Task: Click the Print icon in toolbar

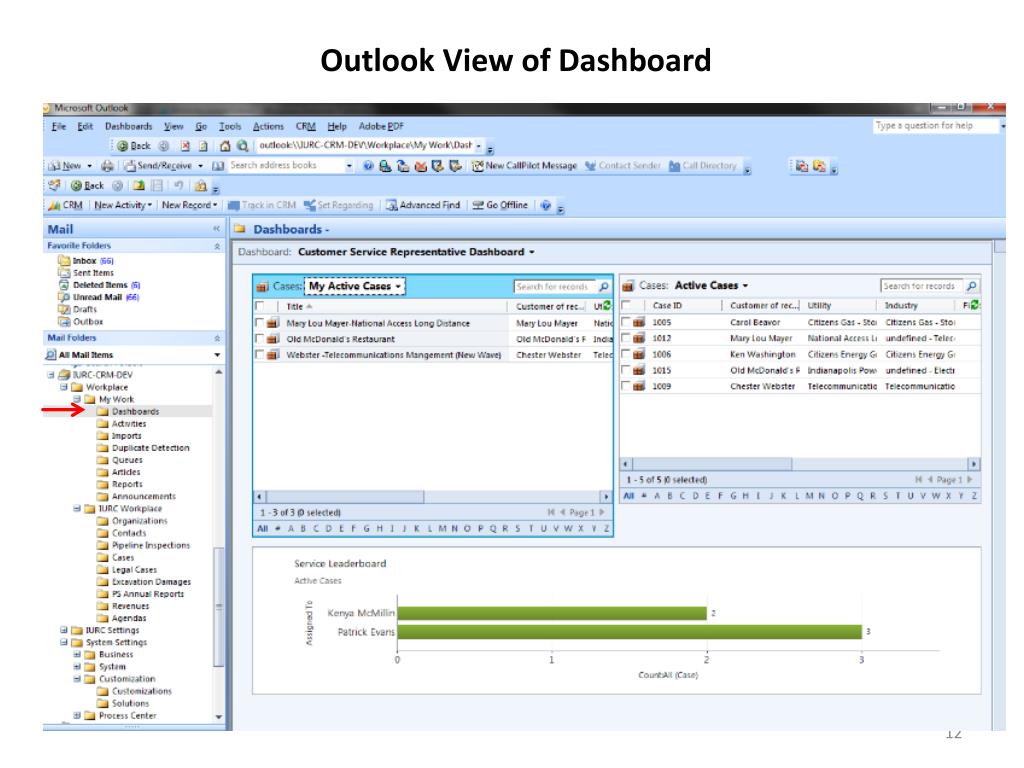Action: [107, 166]
